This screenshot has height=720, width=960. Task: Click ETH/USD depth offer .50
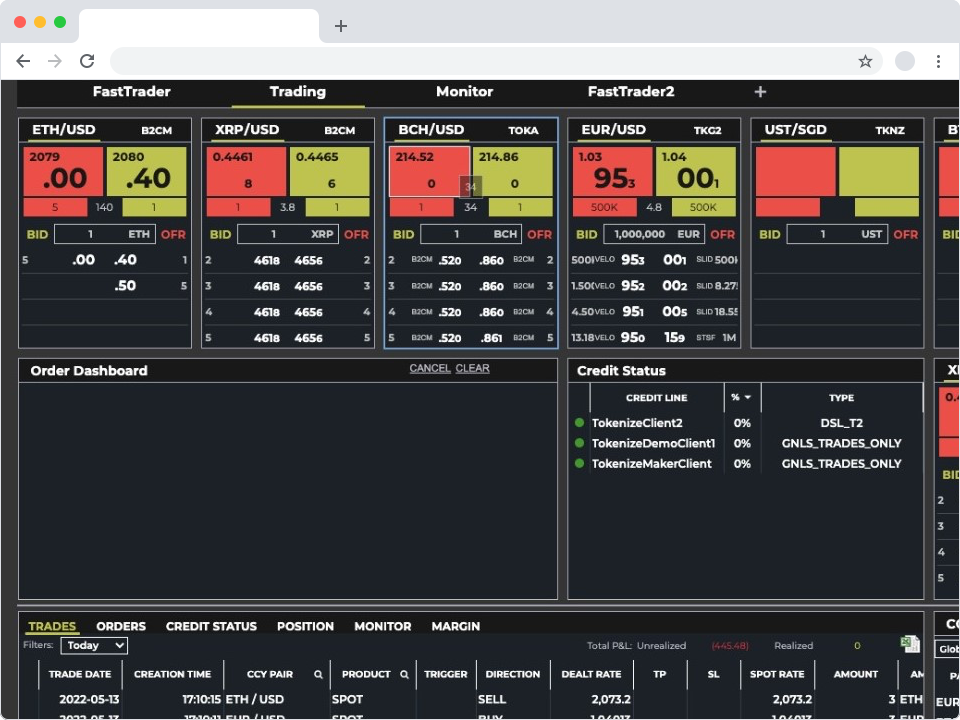coord(125,286)
